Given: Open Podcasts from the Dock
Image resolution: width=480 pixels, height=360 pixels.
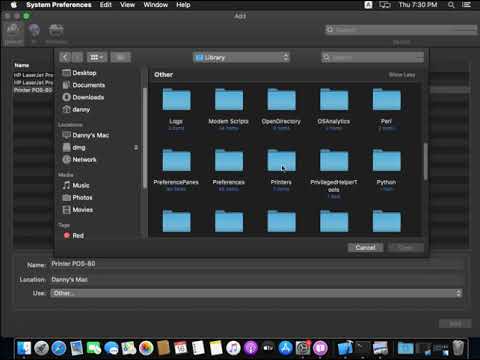Looking at the screenshot, I should coord(251,348).
